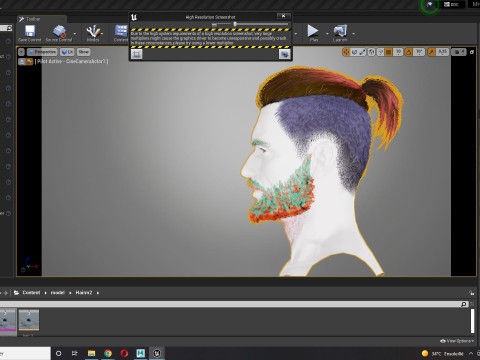The height and width of the screenshot is (360, 480).
Task: Maximize or restore the viewport icon
Action: coord(472,52)
